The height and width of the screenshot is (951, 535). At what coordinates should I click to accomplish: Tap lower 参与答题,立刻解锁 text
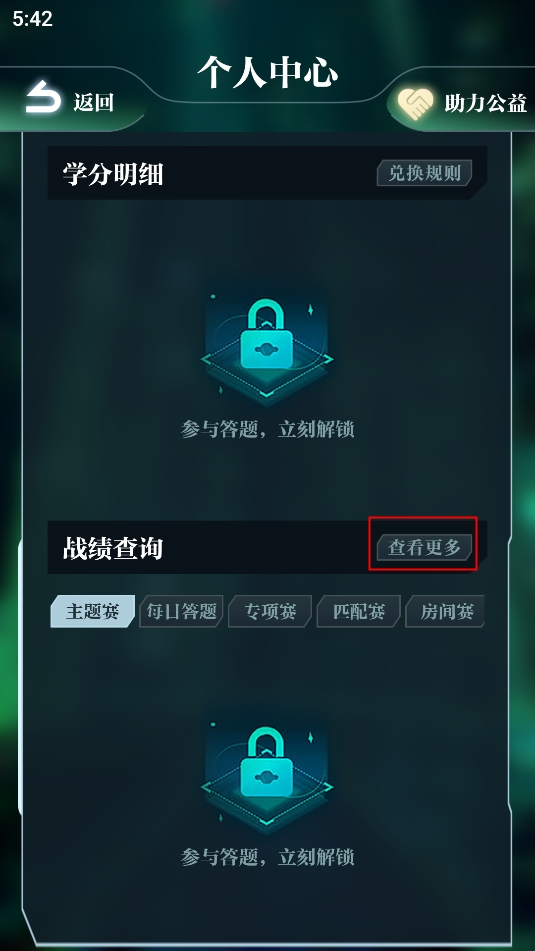(268, 857)
